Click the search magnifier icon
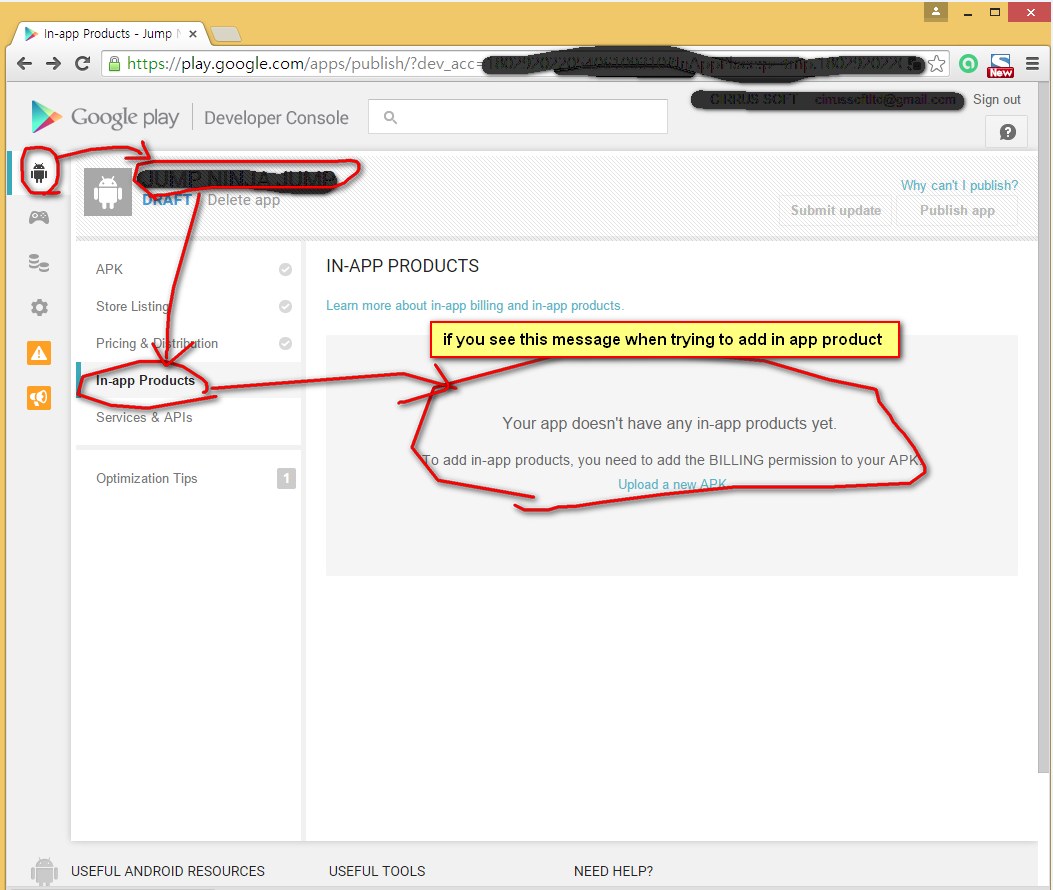The width and height of the screenshot is (1053, 890). pos(390,118)
